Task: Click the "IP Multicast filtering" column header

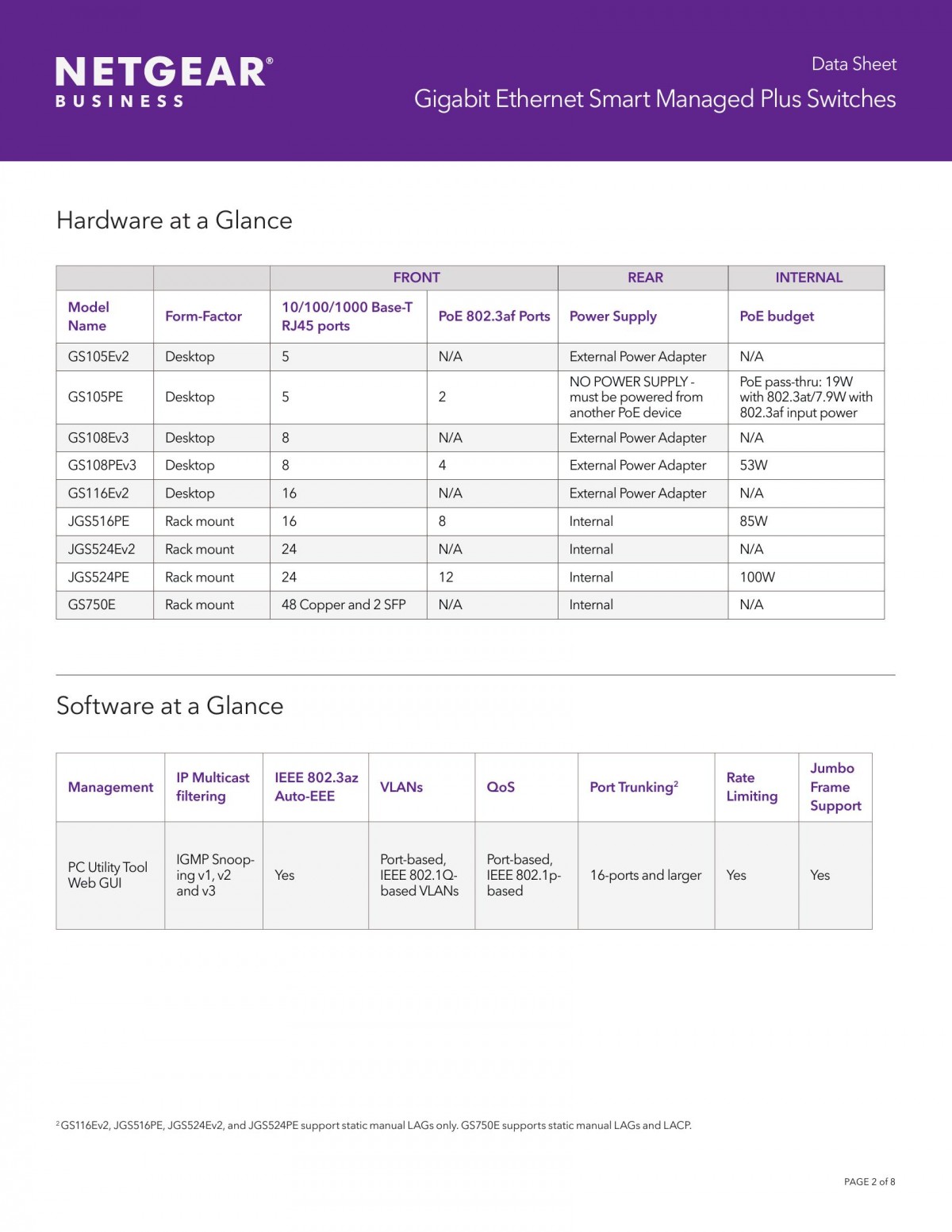Action: point(213,787)
